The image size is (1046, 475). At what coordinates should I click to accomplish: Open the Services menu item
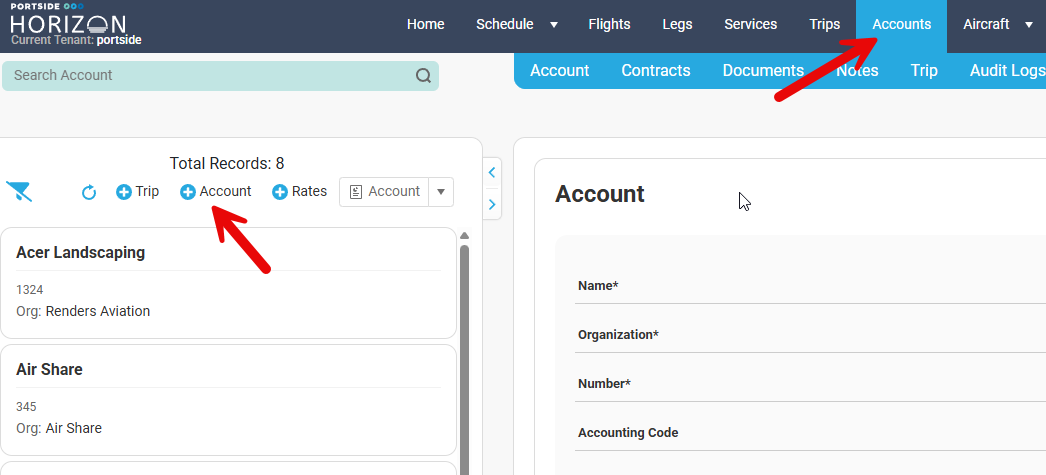(x=750, y=25)
